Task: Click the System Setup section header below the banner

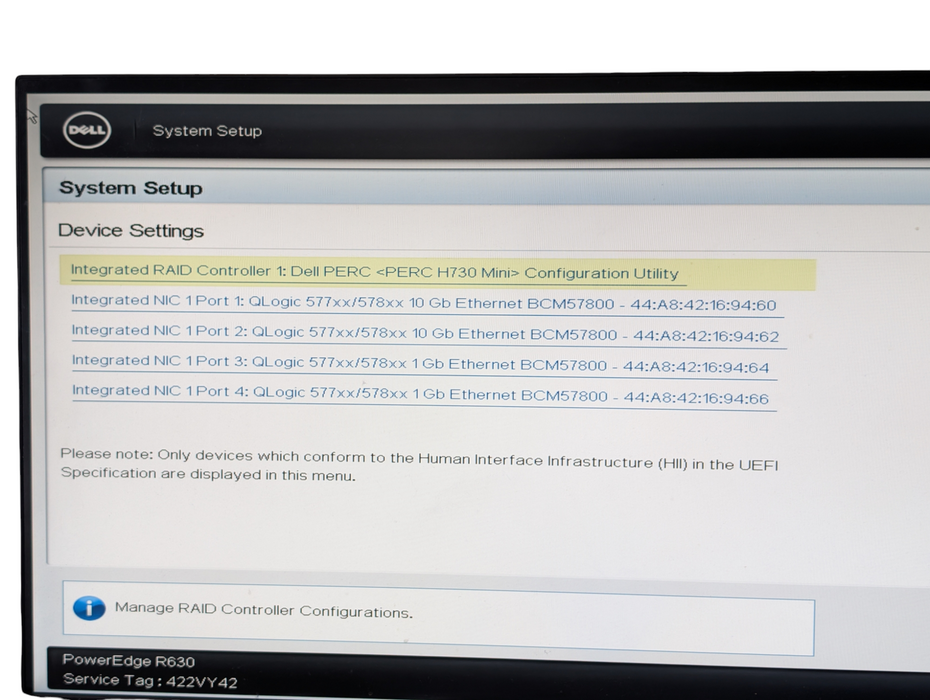Action: pos(131,188)
